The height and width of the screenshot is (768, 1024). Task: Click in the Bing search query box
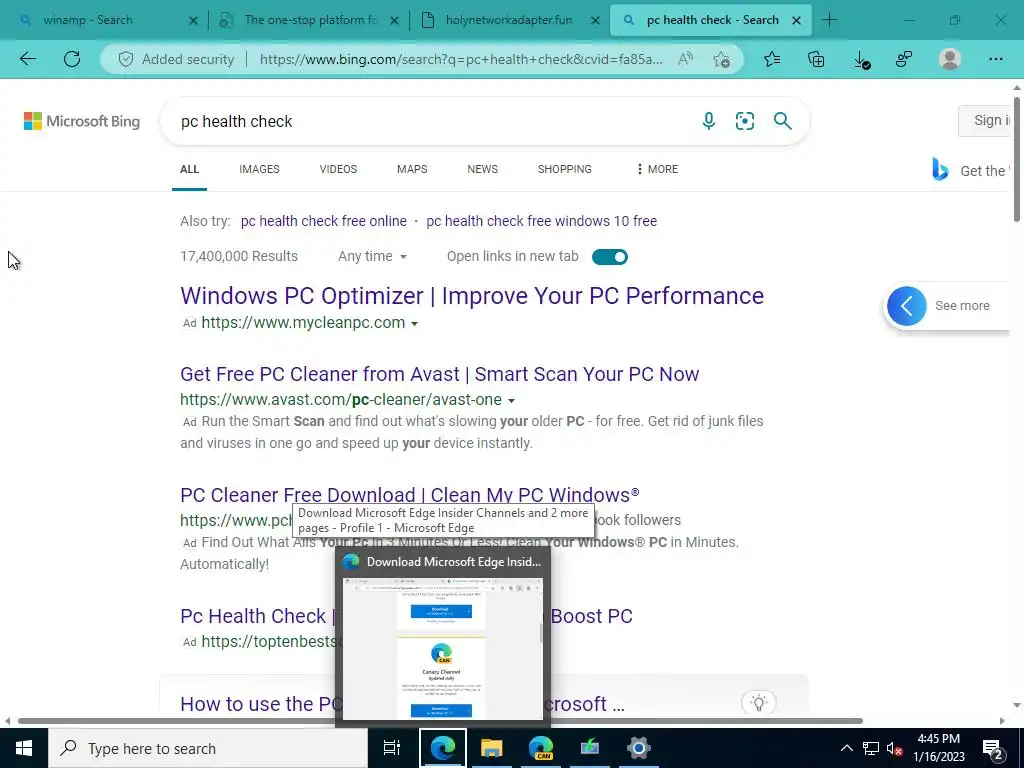pyautogui.click(x=431, y=121)
